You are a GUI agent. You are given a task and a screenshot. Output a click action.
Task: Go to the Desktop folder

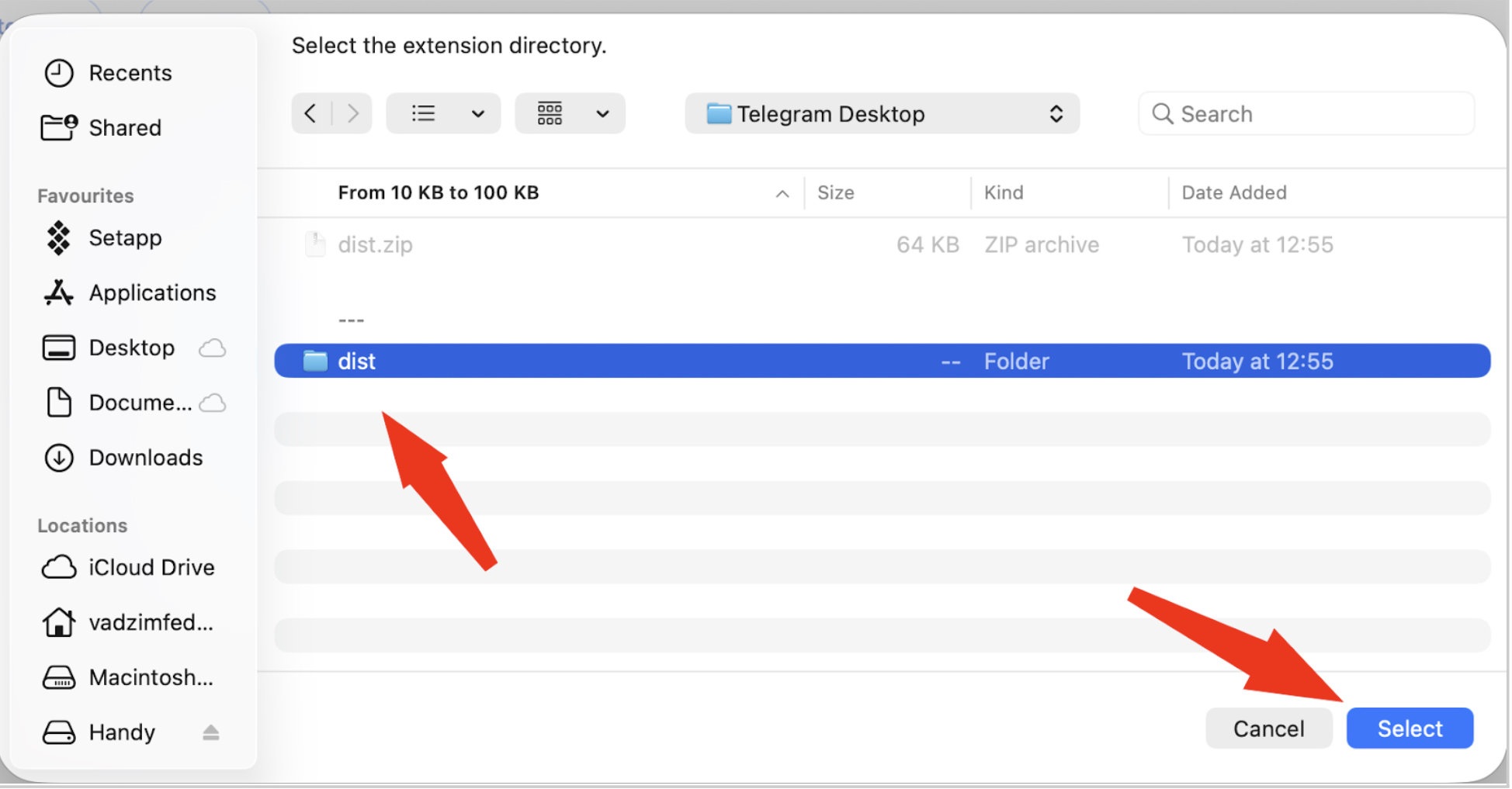click(x=132, y=348)
